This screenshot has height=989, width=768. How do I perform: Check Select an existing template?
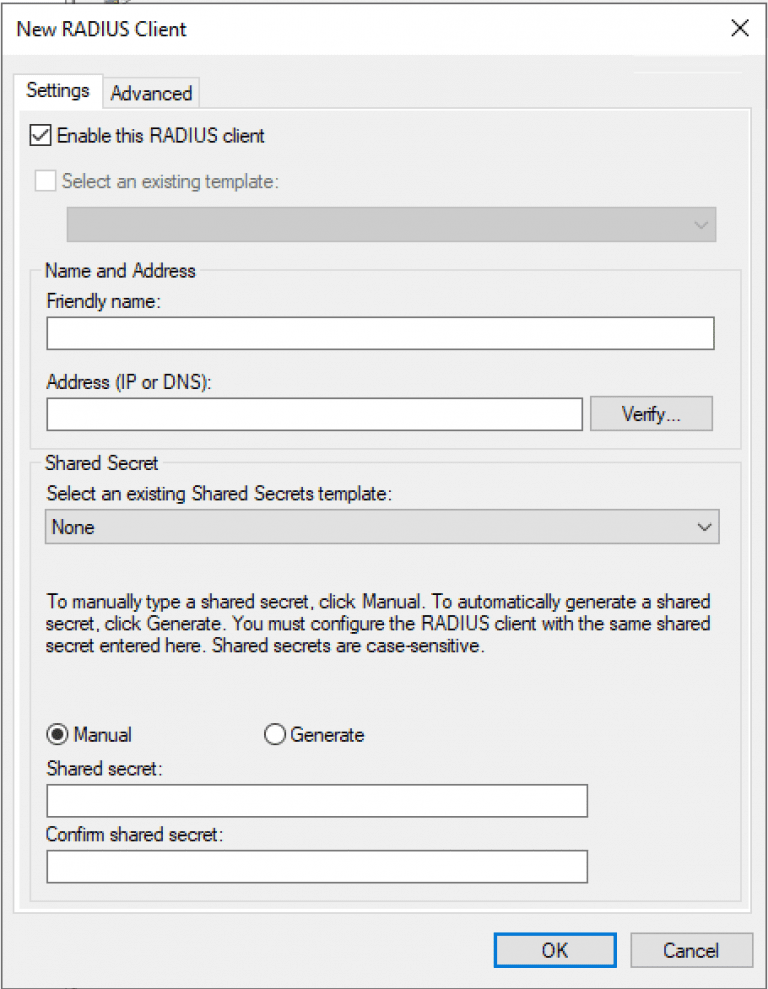[x=44, y=181]
